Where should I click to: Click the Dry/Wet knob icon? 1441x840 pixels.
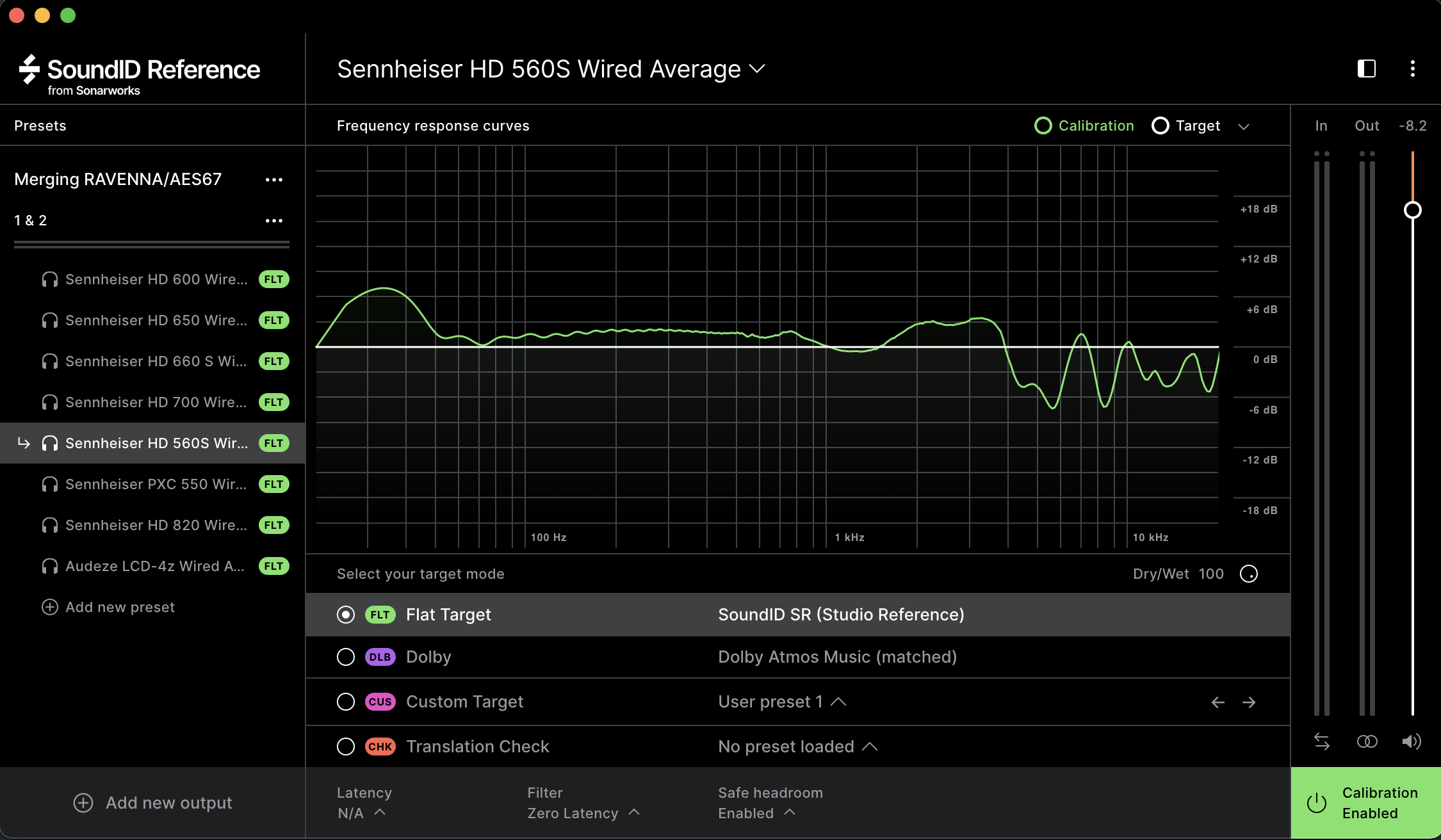pyautogui.click(x=1248, y=574)
